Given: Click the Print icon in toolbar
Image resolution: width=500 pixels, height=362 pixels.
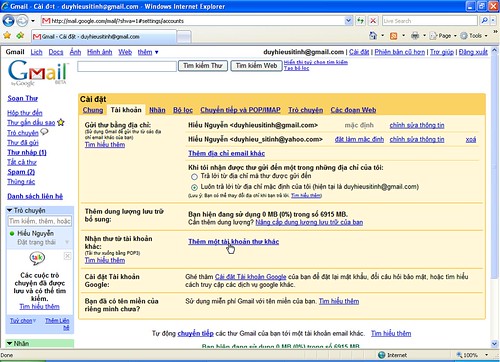Looking at the screenshot, I should tap(415, 35).
